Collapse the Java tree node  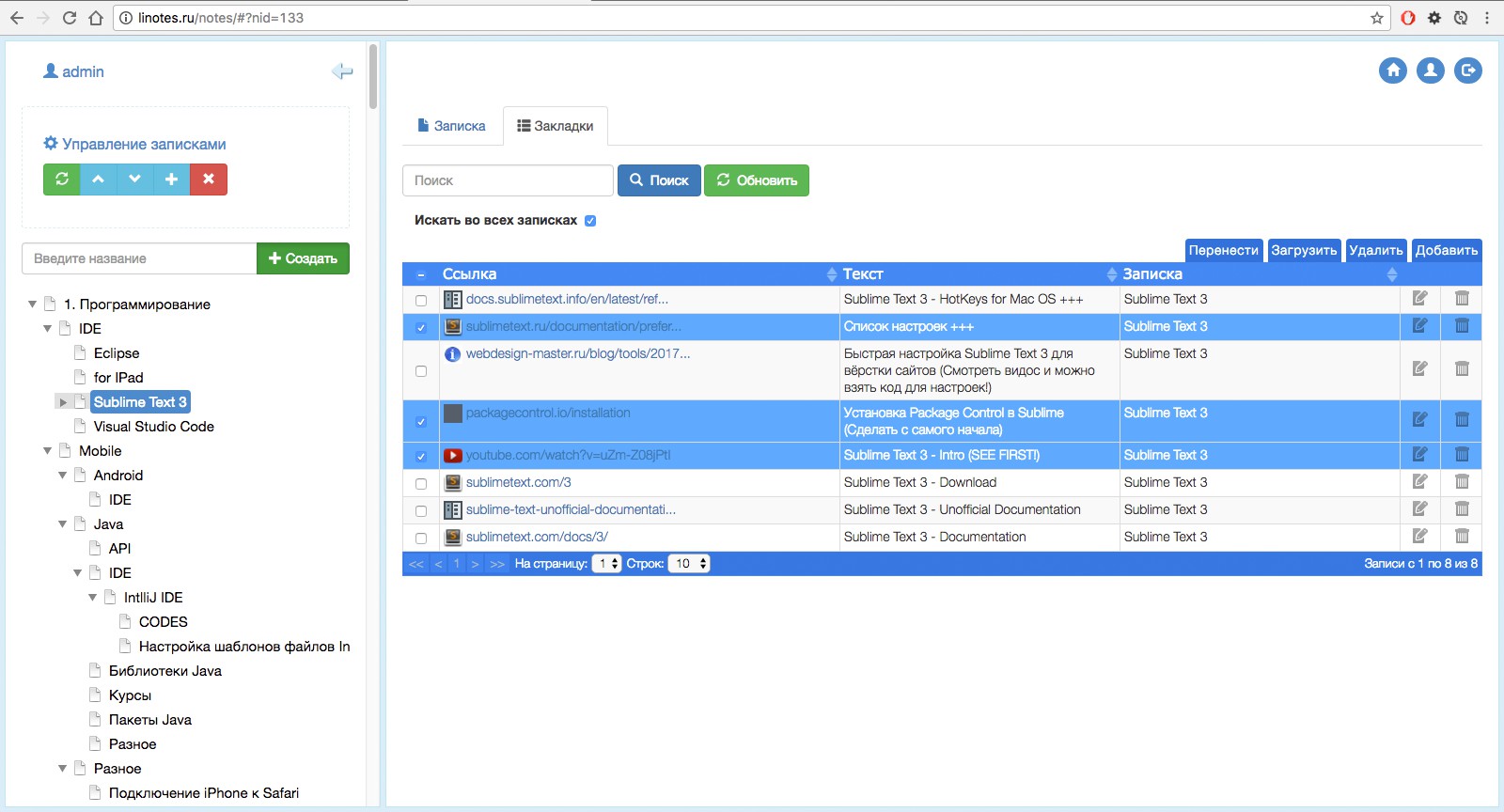[63, 524]
